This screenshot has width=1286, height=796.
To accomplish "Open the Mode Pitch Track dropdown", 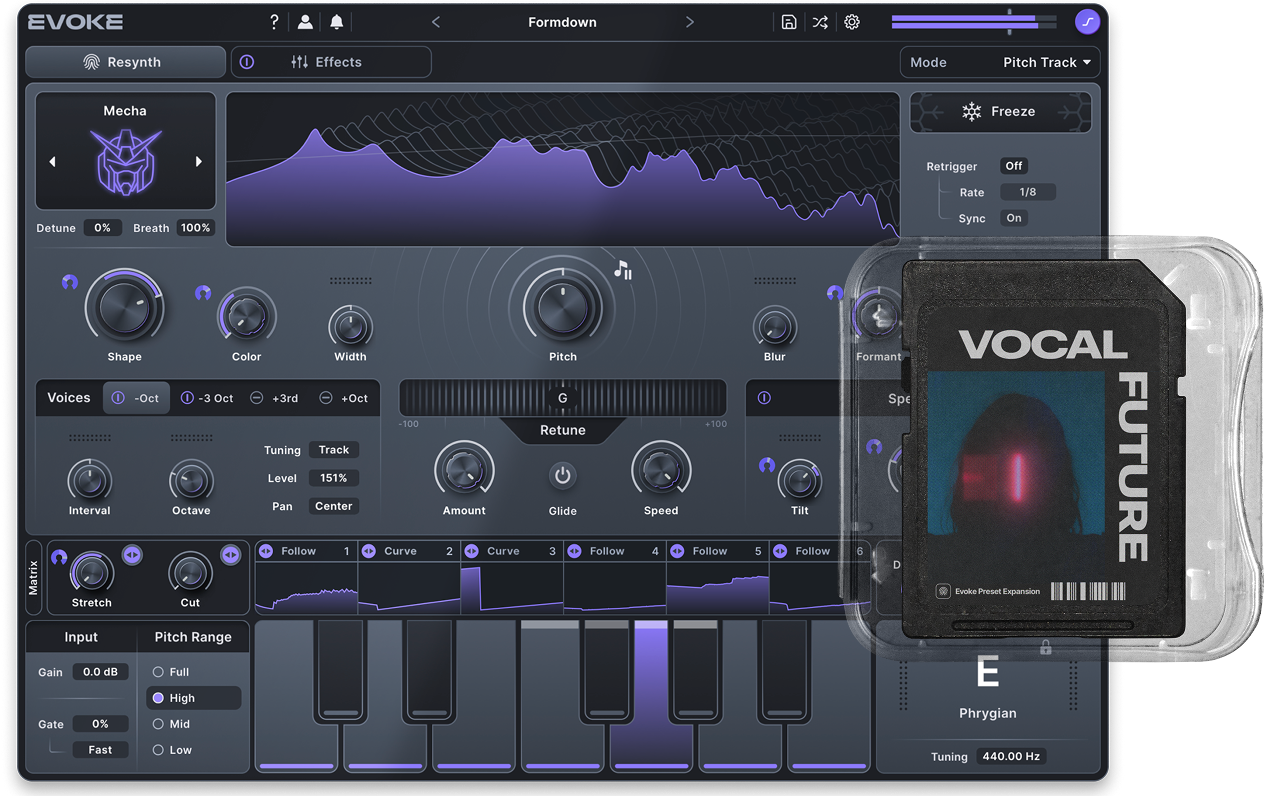I will 1000,62.
